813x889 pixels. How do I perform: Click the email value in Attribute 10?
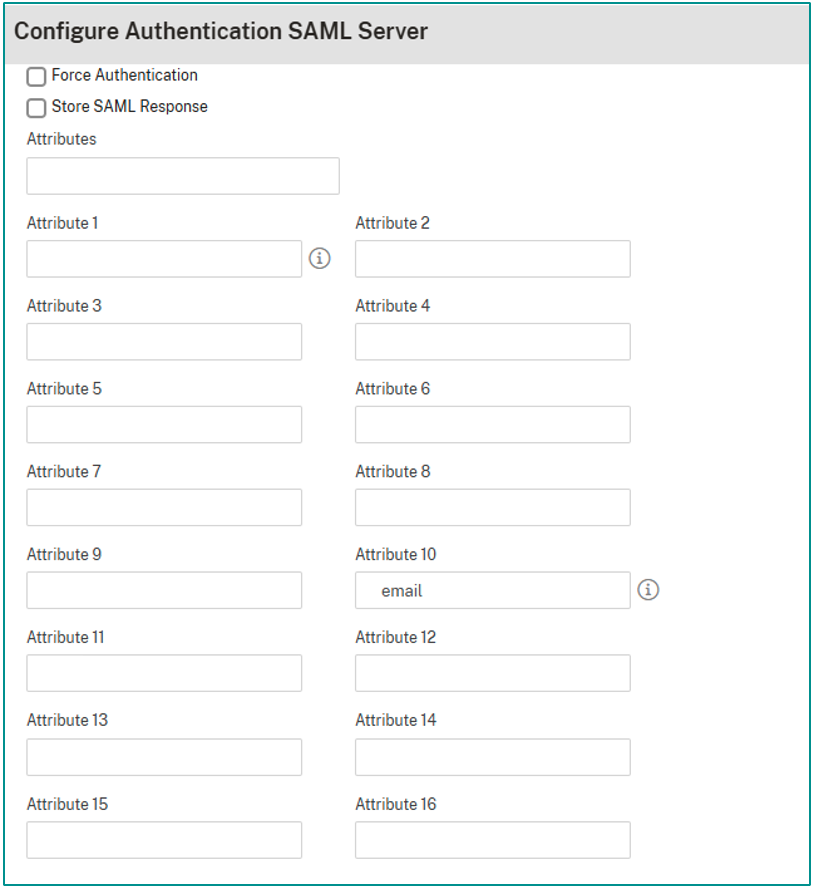tap(491, 590)
